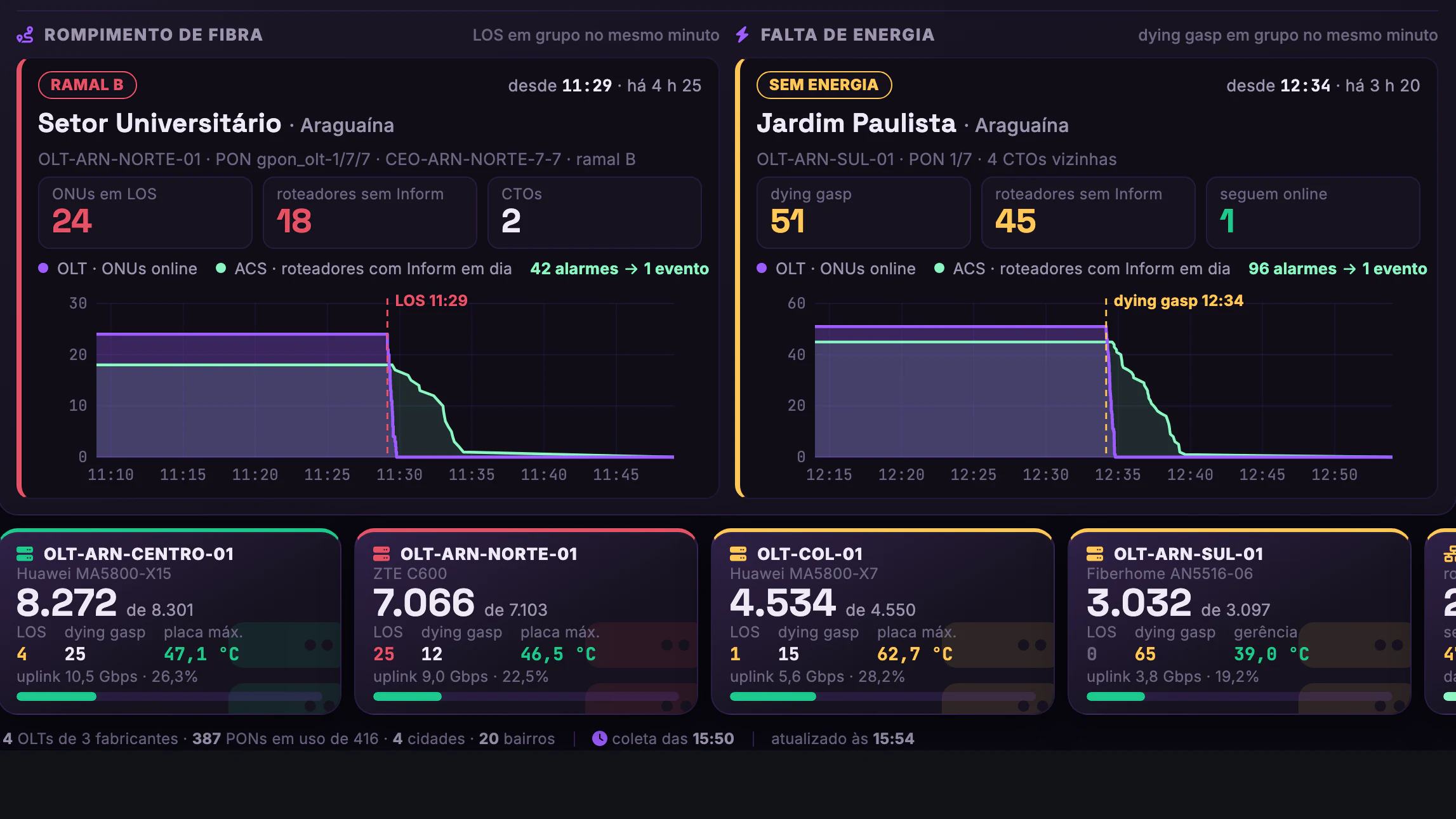1456x819 pixels.
Task: Click the fiber break icon beside Rompimento de Fibra
Action: [x=25, y=35]
